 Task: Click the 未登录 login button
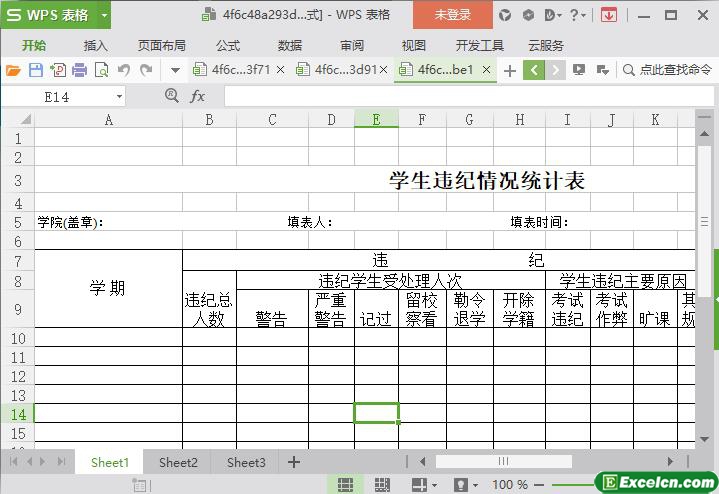coord(453,15)
